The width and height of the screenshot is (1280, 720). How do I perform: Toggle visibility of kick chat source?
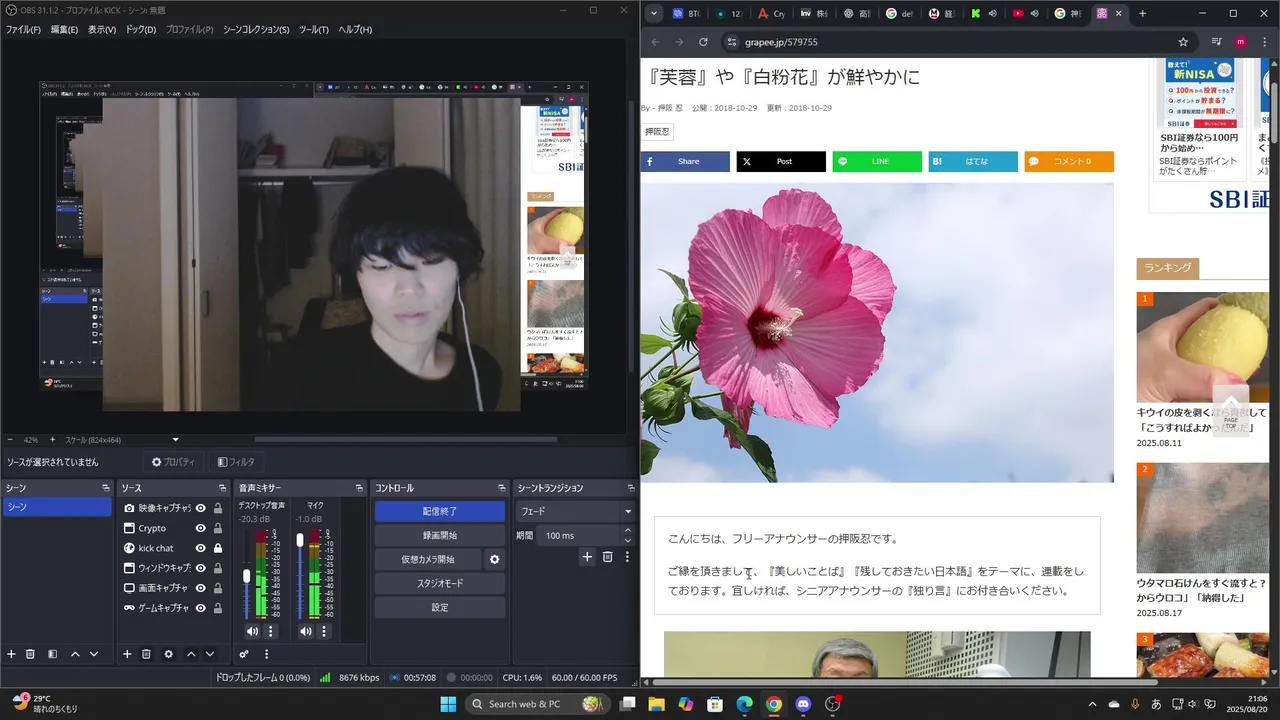pyautogui.click(x=200, y=548)
